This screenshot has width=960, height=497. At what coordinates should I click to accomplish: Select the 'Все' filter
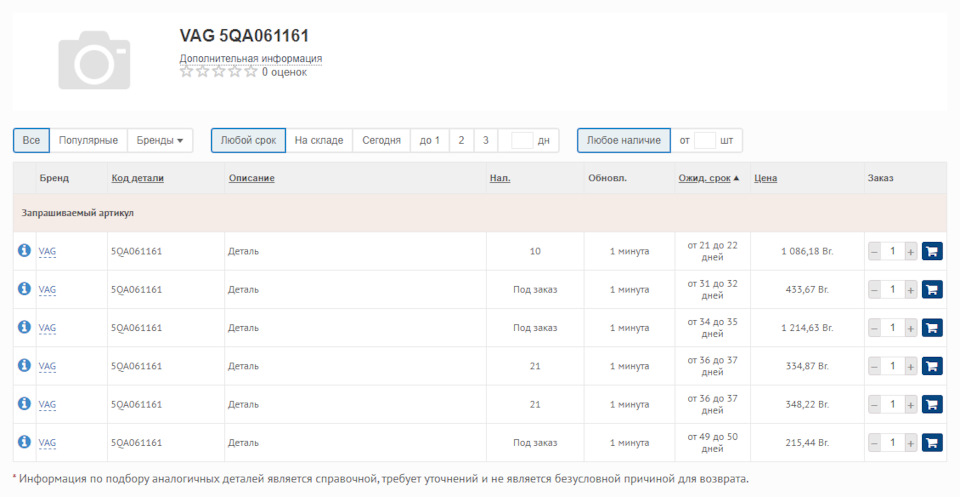(31, 140)
